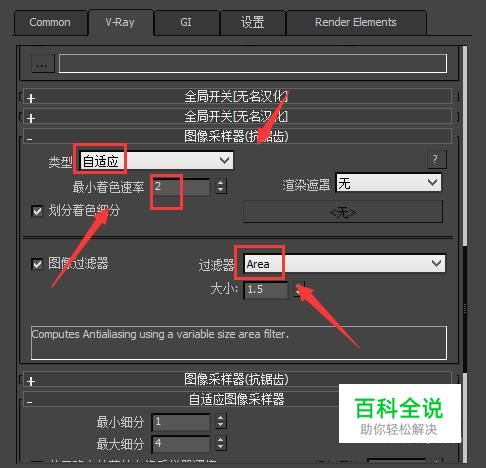Collapse the open 图像采样器(抗锯齿) rollout
This screenshot has height=468, width=486.
[237, 137]
